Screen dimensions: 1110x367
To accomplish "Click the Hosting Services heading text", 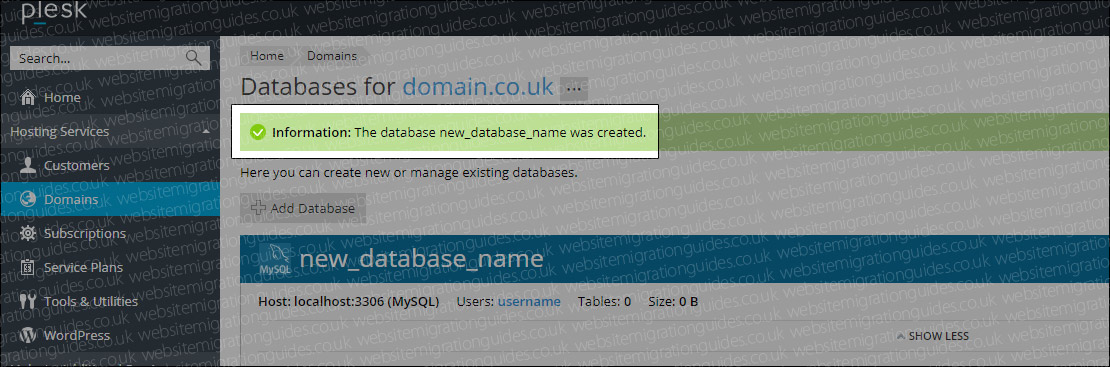I will tap(59, 132).
